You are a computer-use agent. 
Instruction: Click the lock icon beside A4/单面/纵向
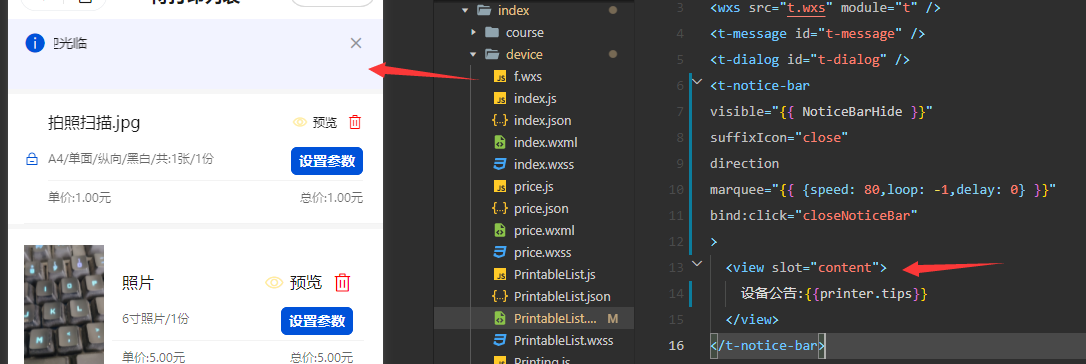[32, 160]
